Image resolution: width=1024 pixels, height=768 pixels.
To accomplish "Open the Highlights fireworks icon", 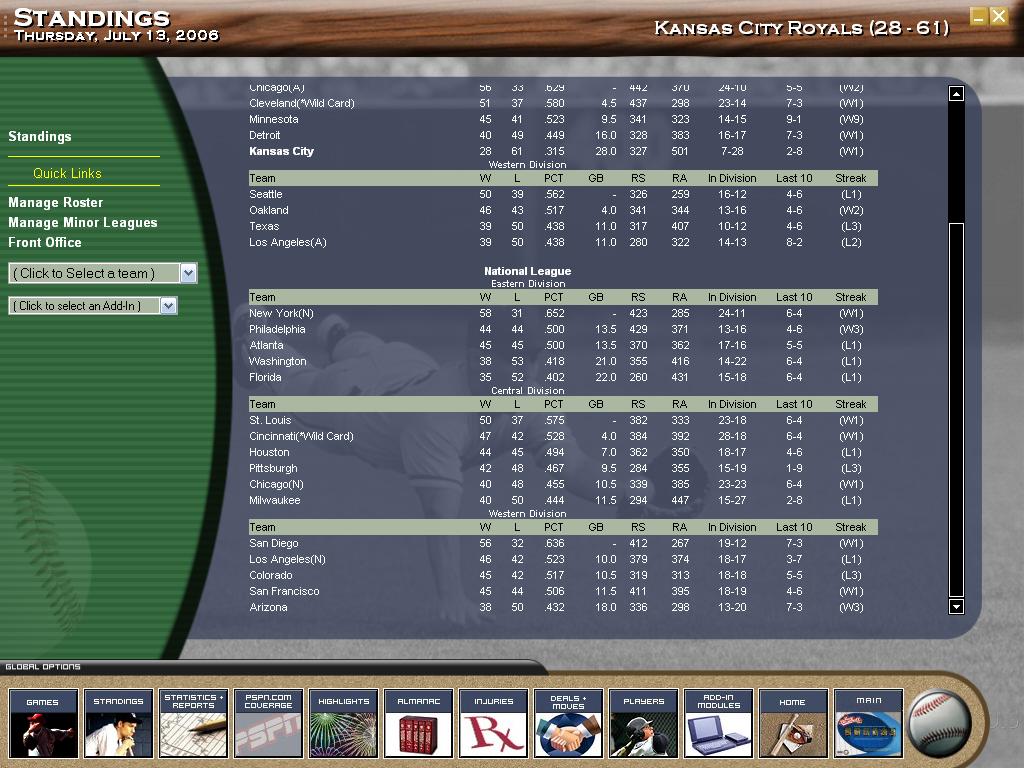I will click(x=344, y=723).
